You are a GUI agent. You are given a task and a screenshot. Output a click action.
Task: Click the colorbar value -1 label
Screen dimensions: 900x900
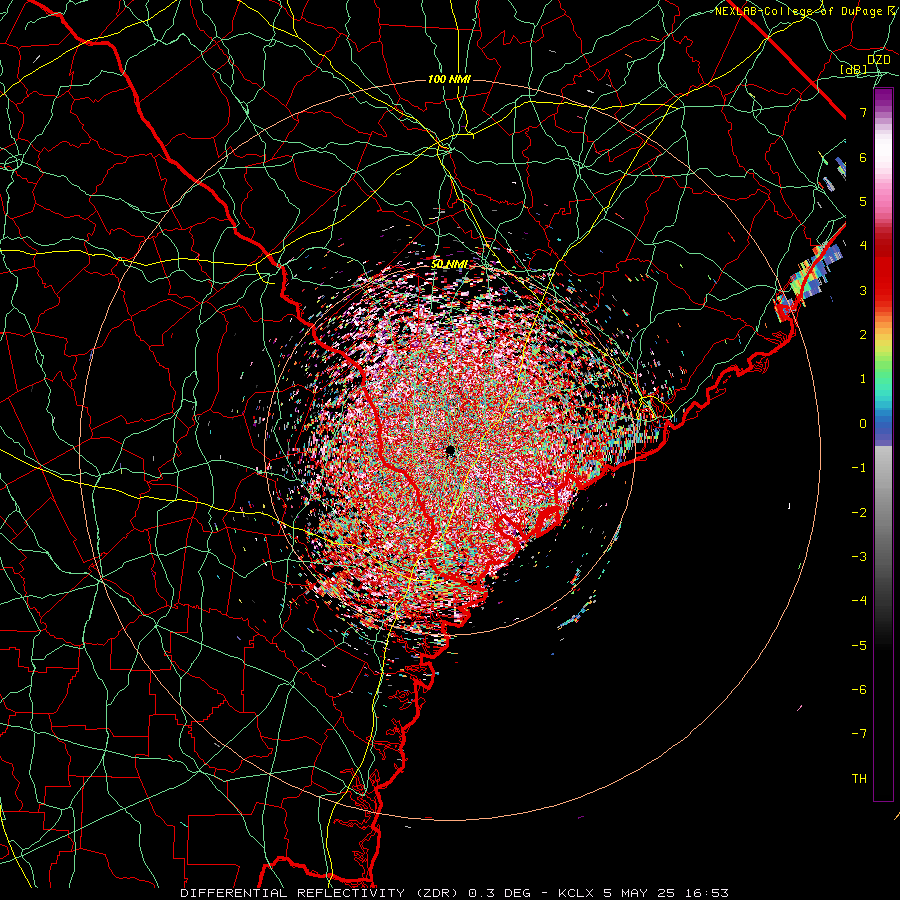[859, 468]
